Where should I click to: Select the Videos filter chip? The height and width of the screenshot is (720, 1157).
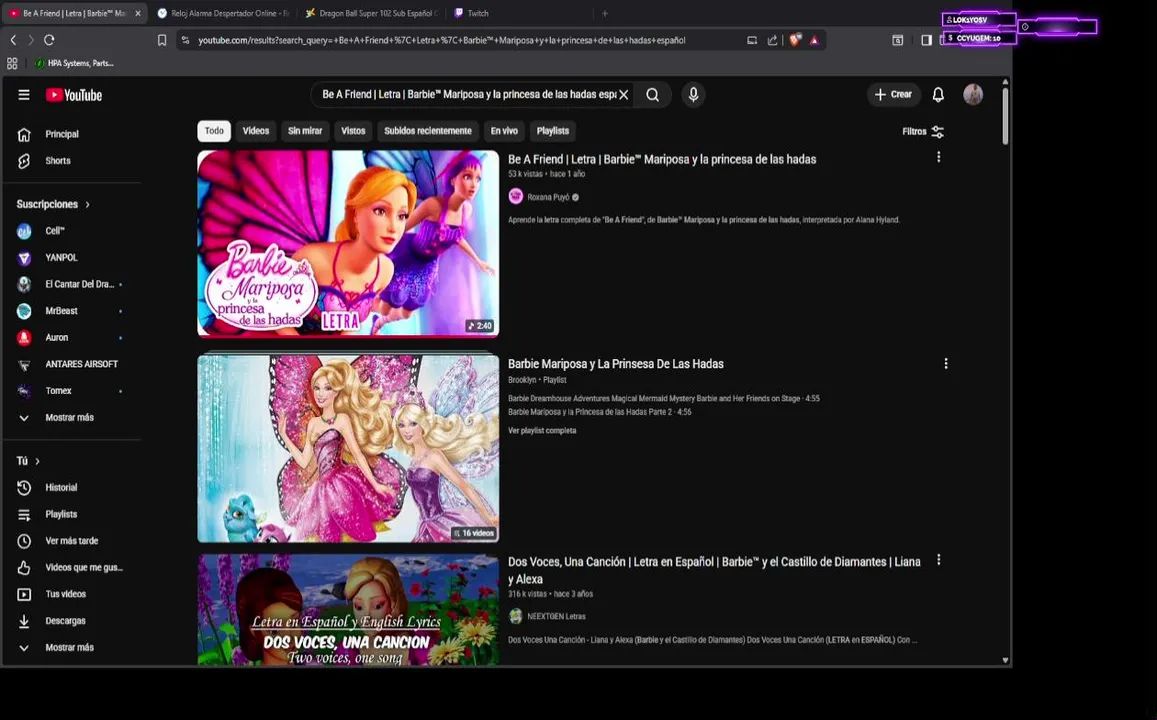[255, 131]
